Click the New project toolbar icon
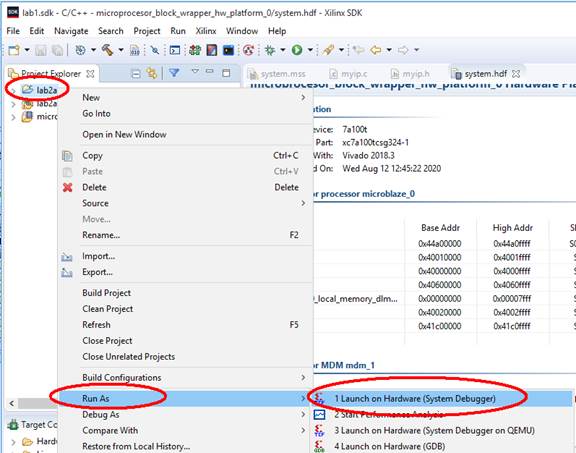This screenshot has width=576, height=453. click(14, 50)
